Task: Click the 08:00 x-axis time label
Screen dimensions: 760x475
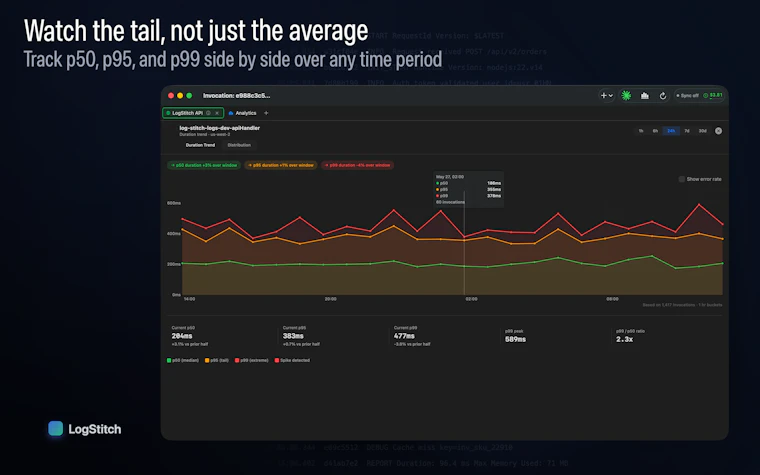Action: tap(612, 299)
